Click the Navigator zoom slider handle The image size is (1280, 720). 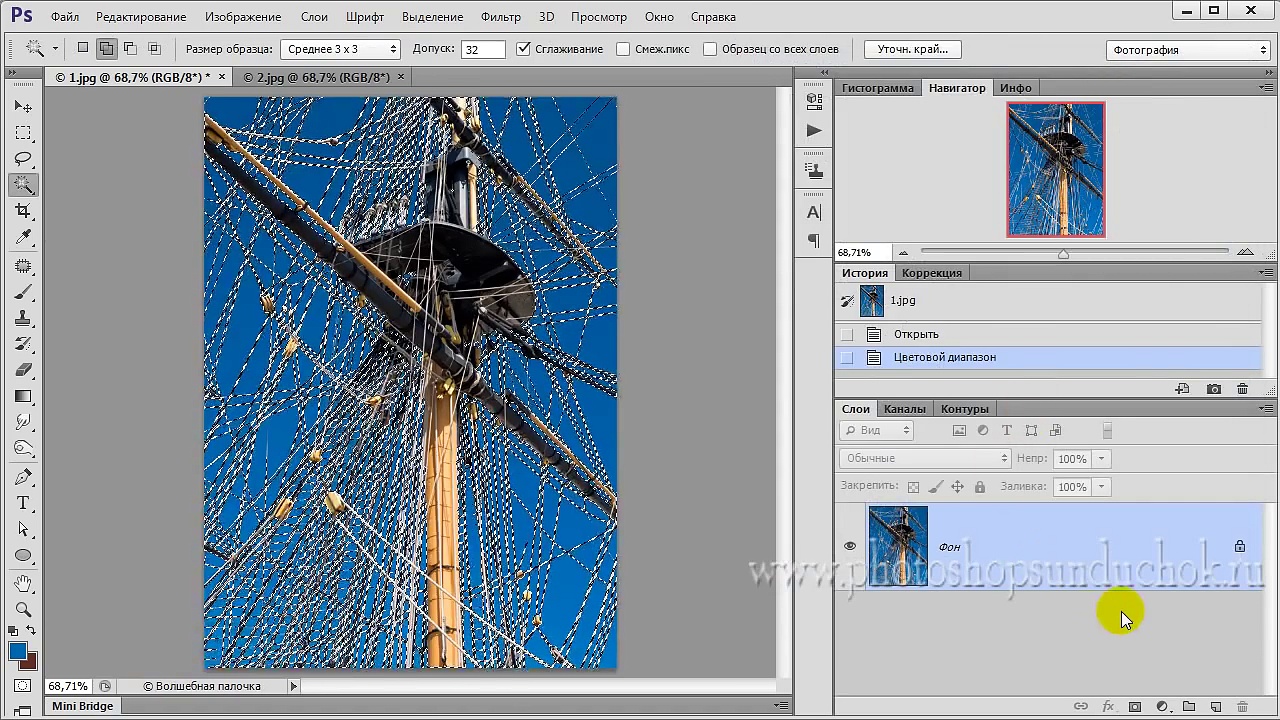pyautogui.click(x=1063, y=254)
